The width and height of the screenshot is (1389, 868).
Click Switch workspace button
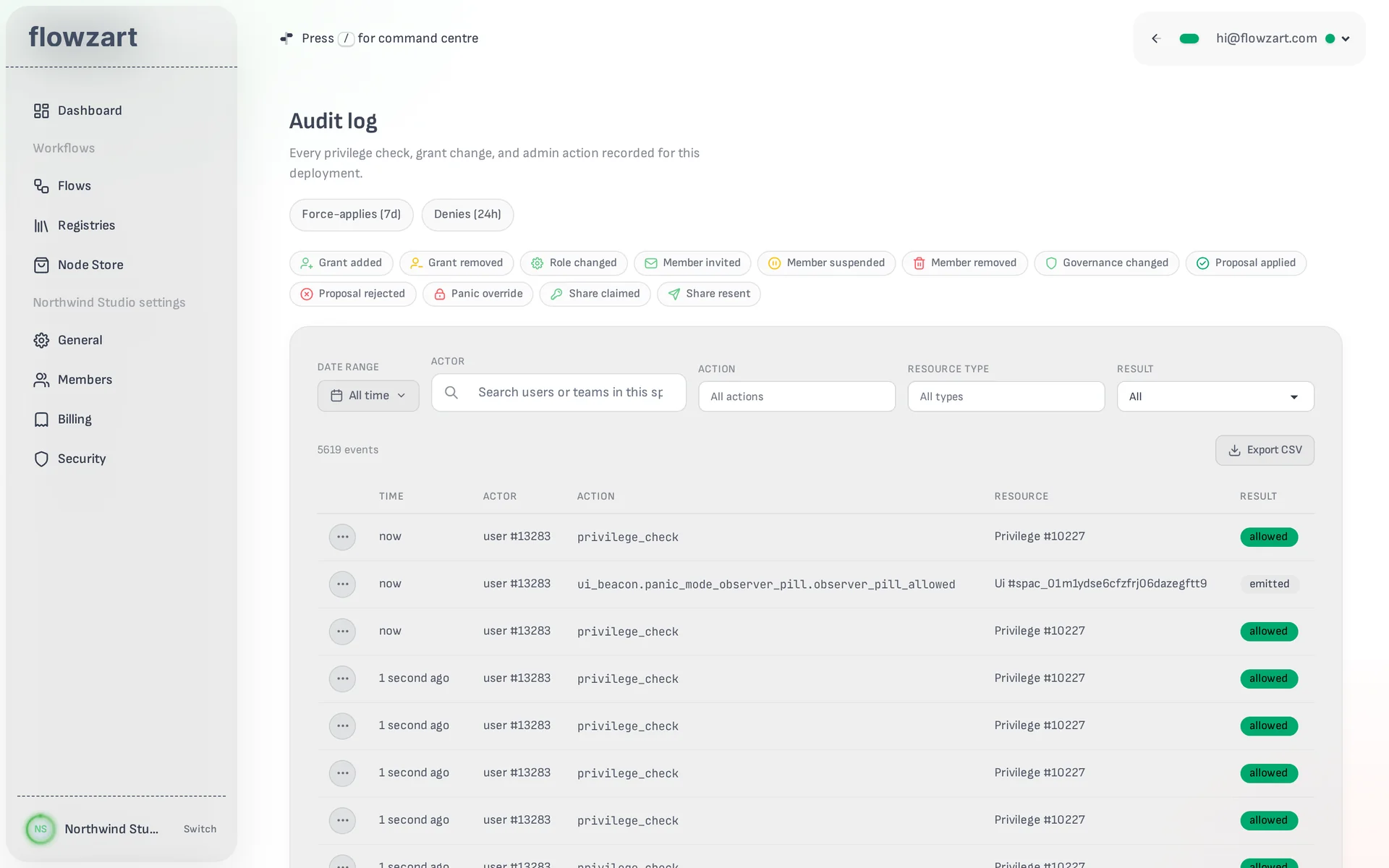click(x=200, y=829)
